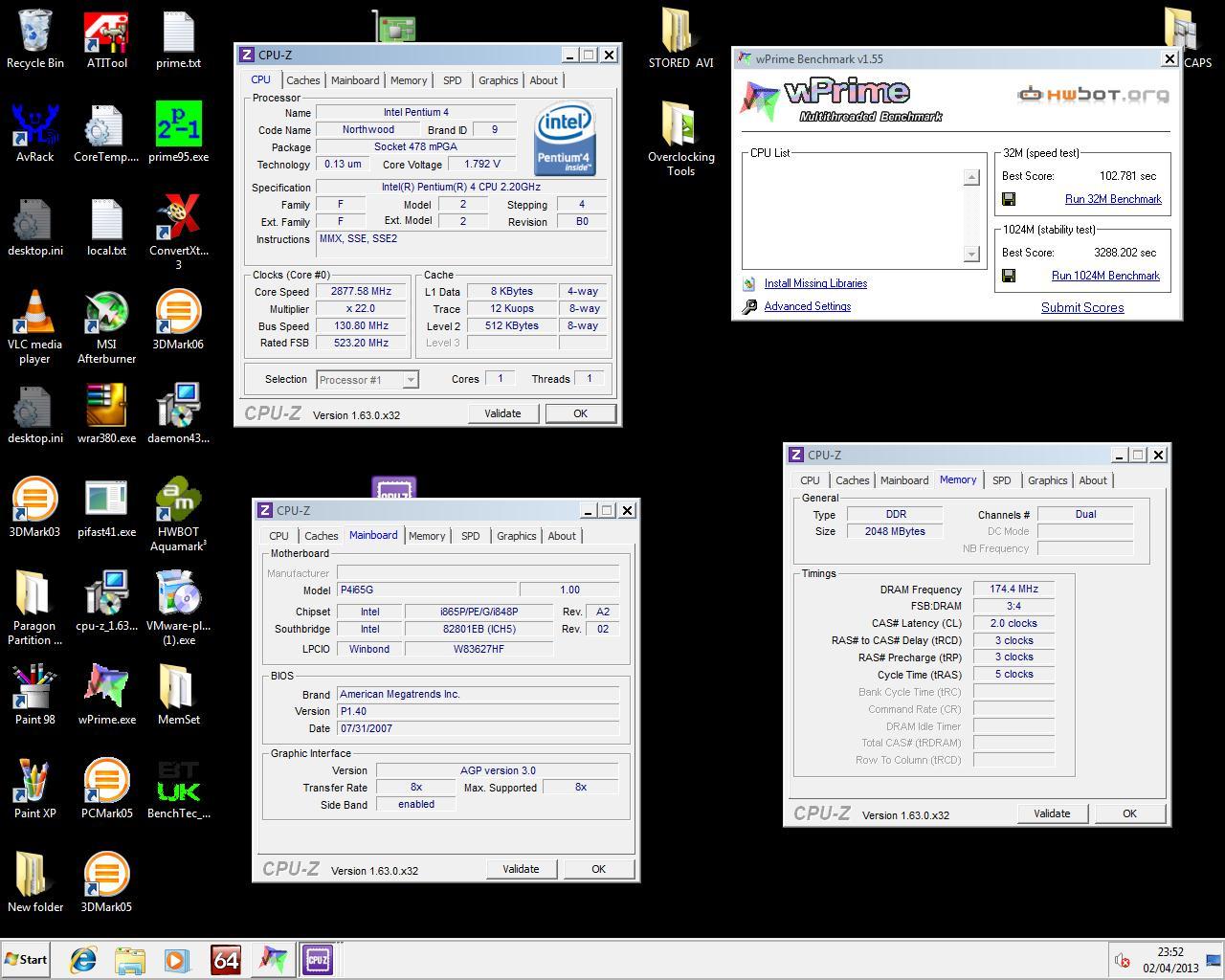
Task: Open Windows Media Player taskbar icon
Action: point(177,960)
